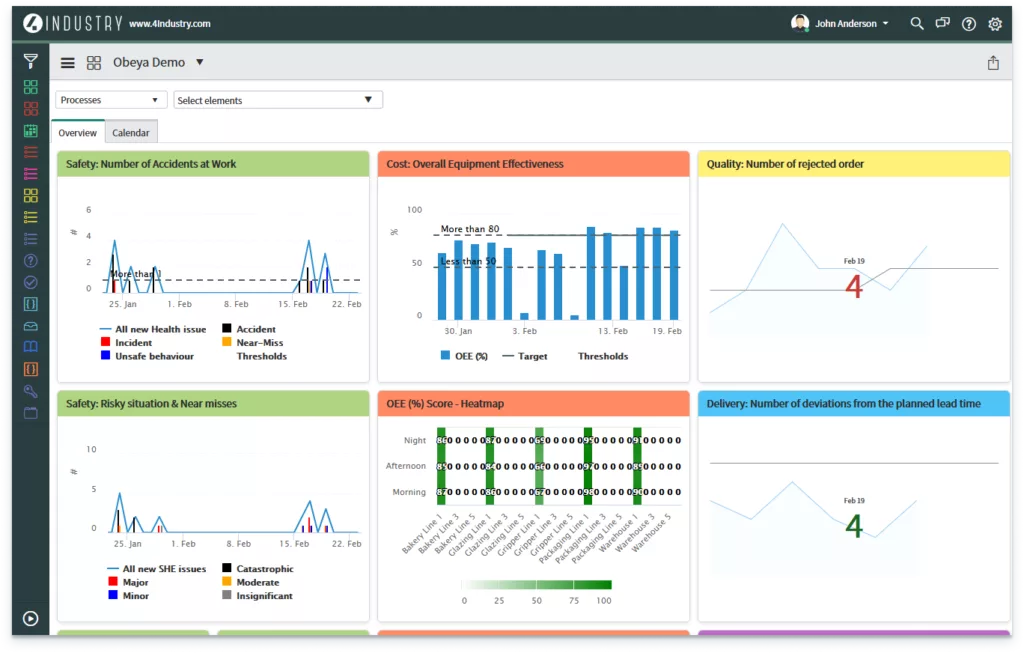Select the yellow list sidebar icon
The height and width of the screenshot is (653, 1024).
tap(31, 217)
